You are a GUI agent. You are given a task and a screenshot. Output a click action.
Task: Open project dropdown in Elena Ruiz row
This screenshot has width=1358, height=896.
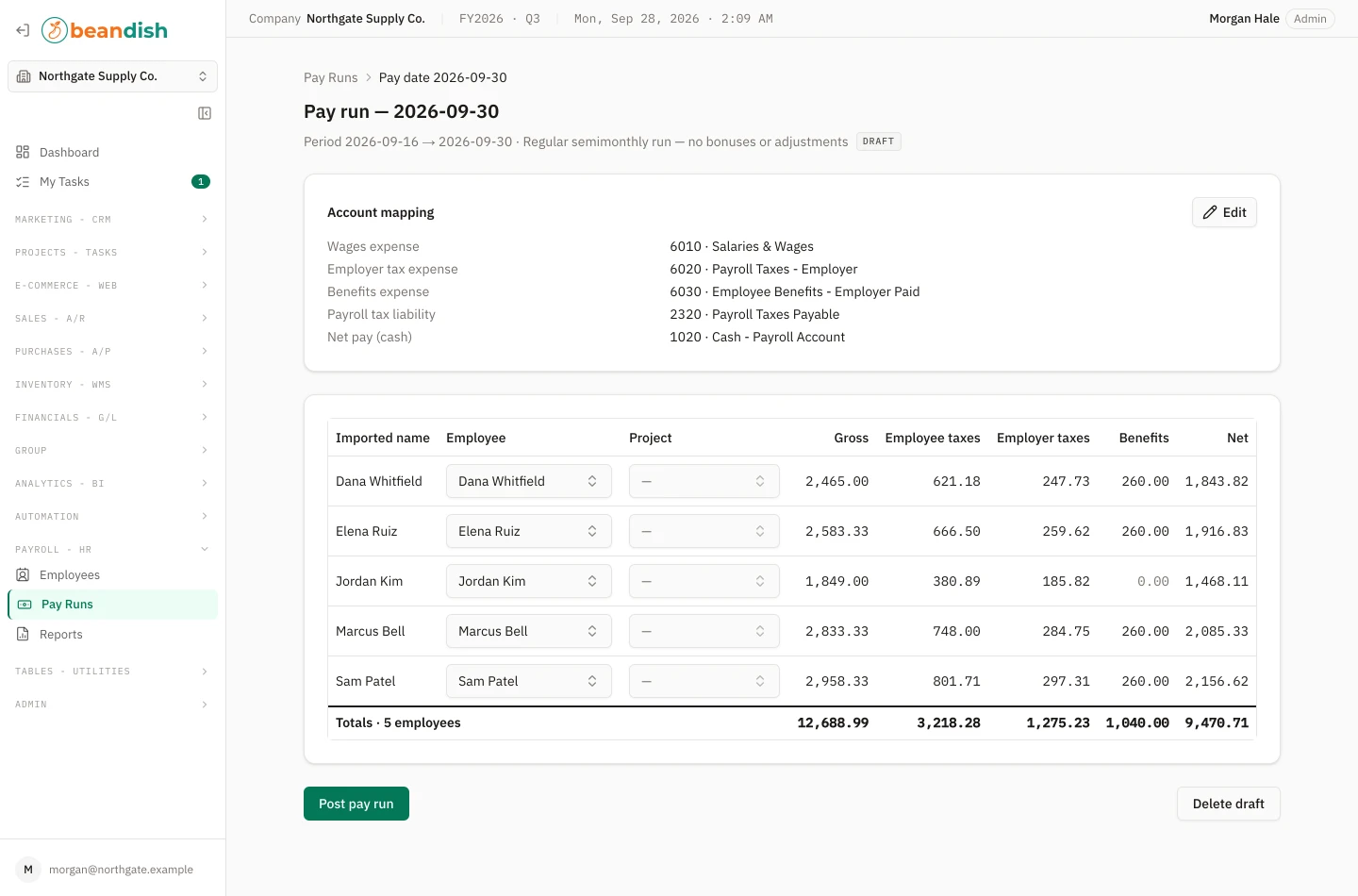coord(704,531)
